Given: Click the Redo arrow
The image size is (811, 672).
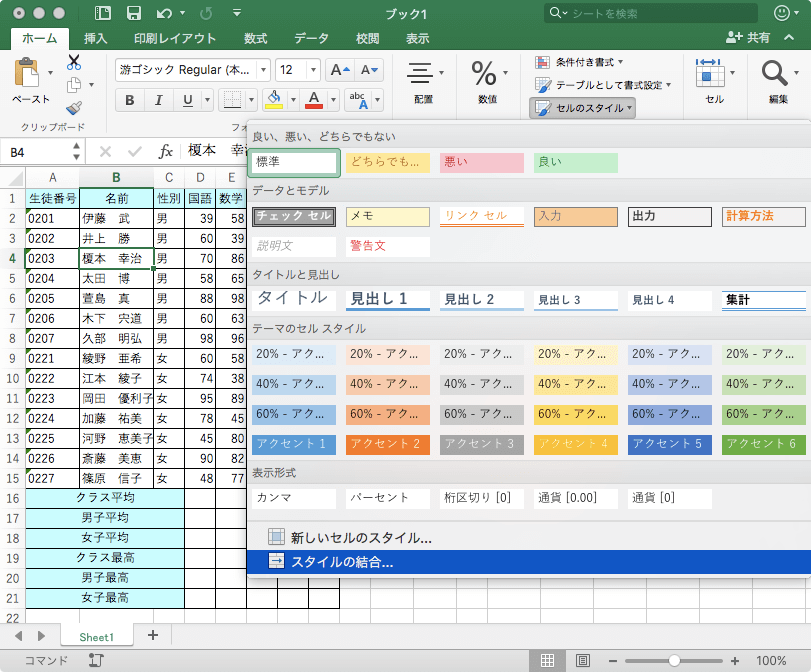Looking at the screenshot, I should [x=206, y=13].
